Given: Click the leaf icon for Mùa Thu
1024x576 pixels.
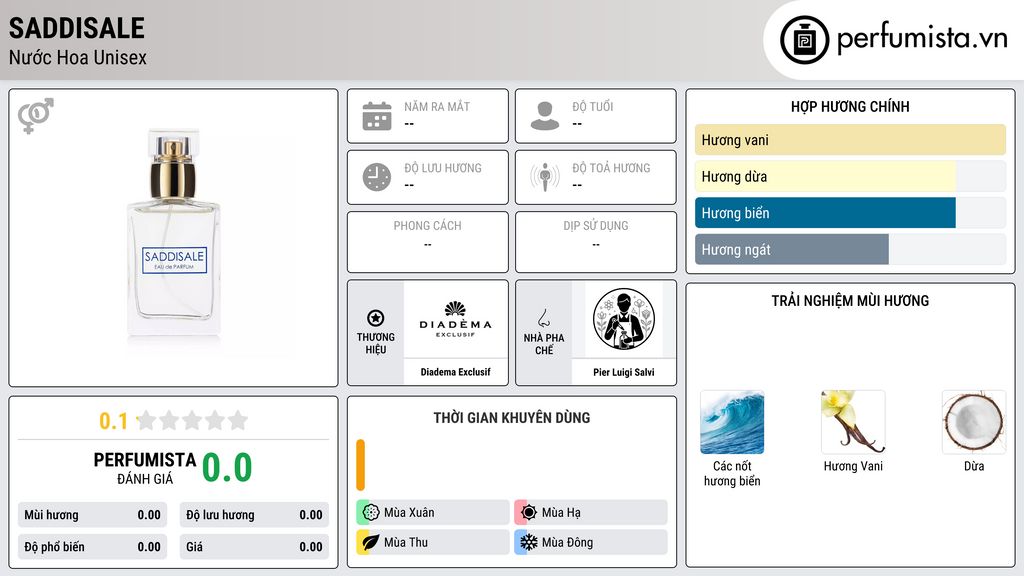Looking at the screenshot, I should [x=371, y=542].
